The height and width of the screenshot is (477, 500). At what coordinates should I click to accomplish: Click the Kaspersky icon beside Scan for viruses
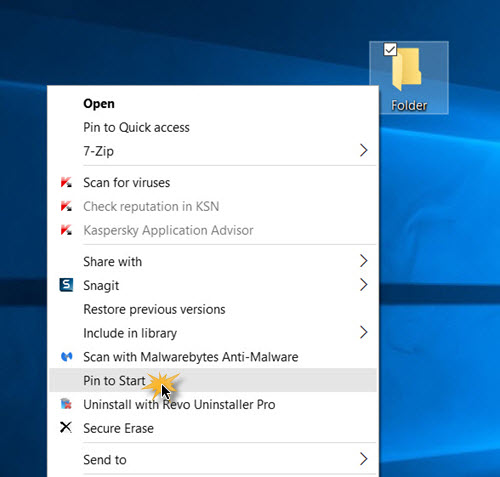point(66,182)
